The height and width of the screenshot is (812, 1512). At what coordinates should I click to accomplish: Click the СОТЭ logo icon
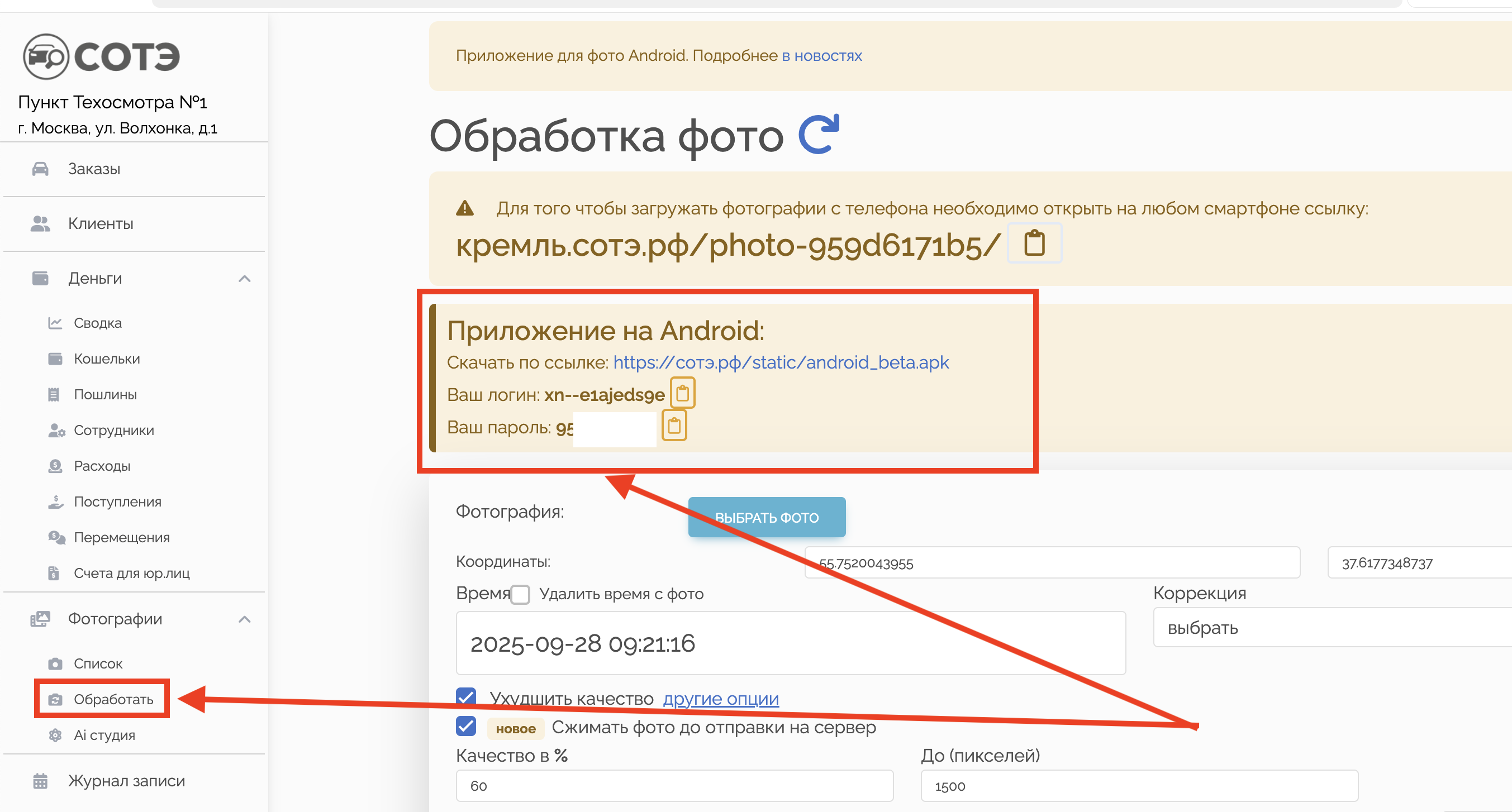pos(46,56)
